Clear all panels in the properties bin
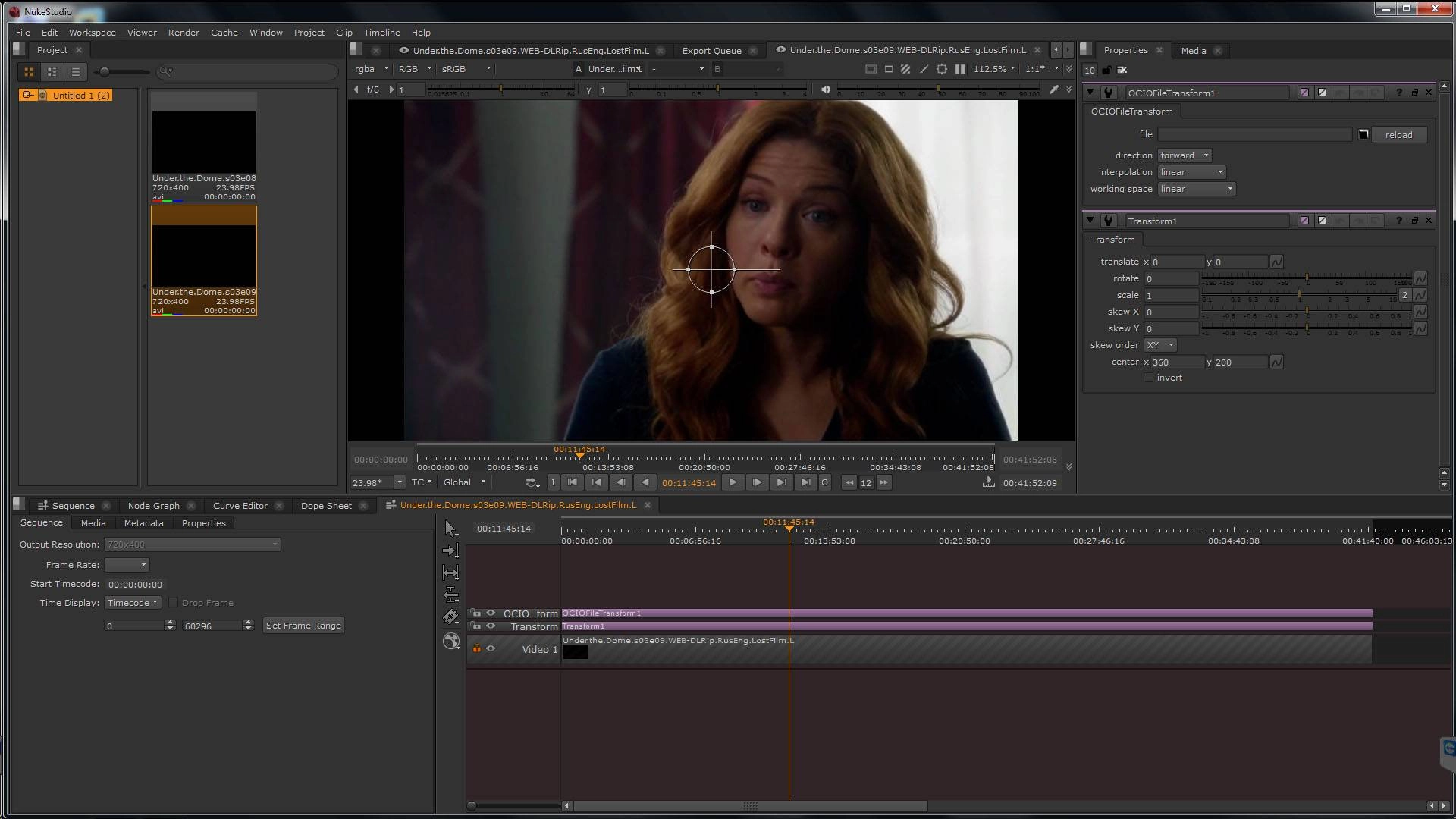The height and width of the screenshot is (819, 1456). [x=1122, y=70]
